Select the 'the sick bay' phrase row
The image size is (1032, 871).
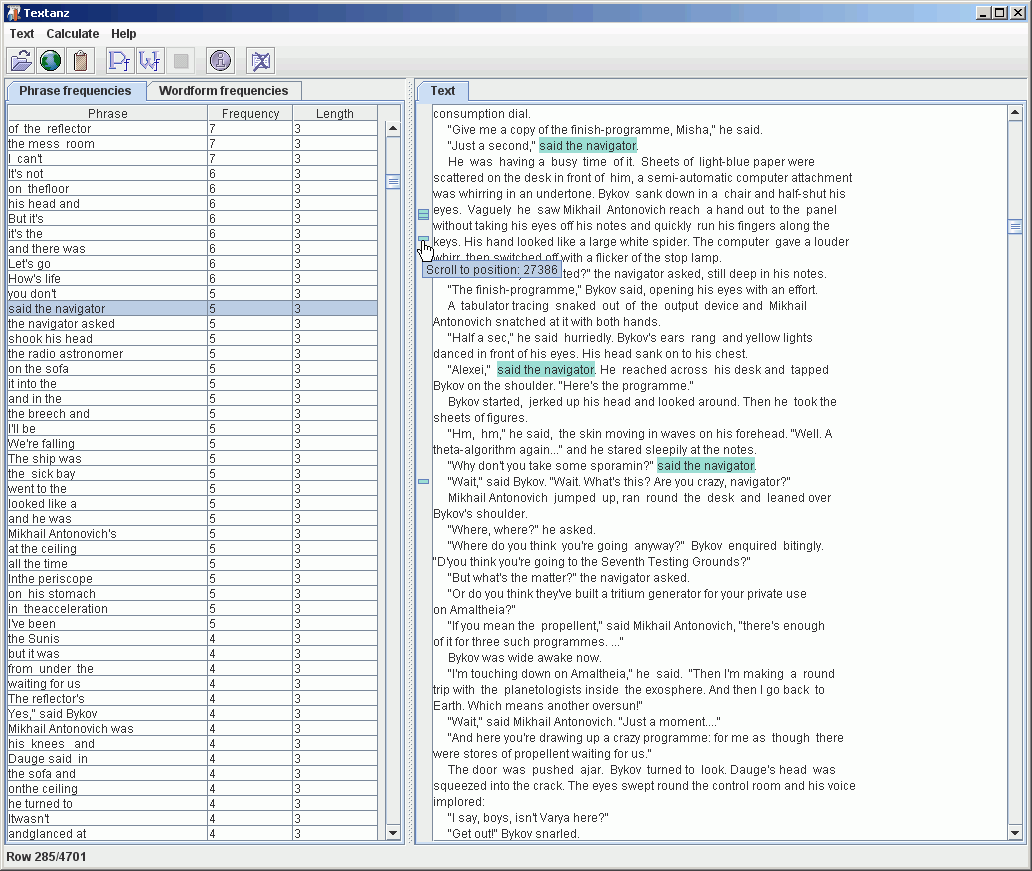tap(192, 473)
